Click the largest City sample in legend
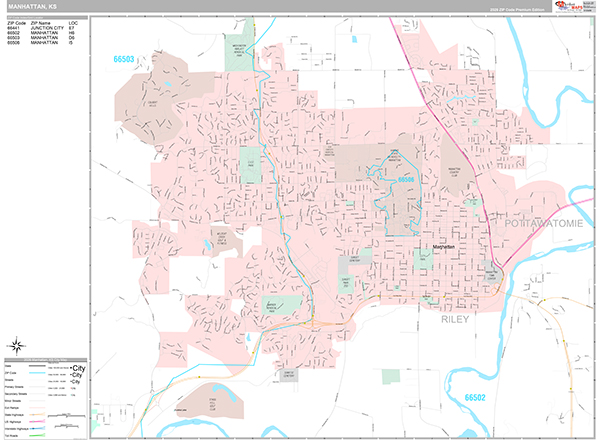Image resolution: width=600 pixels, height=440 pixels. (78, 368)
